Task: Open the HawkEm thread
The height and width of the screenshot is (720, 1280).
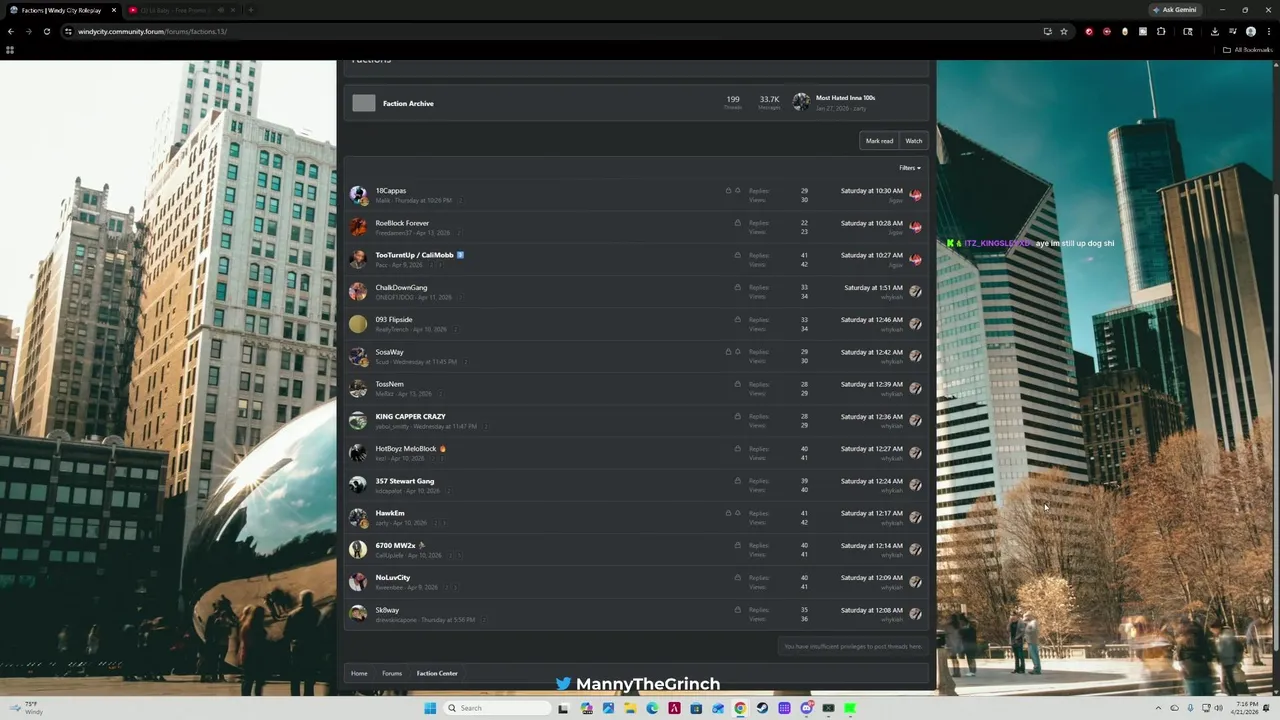Action: click(390, 513)
